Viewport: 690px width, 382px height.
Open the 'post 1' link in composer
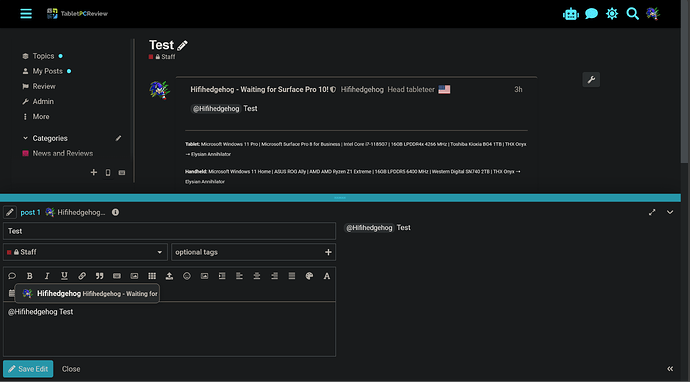point(30,212)
